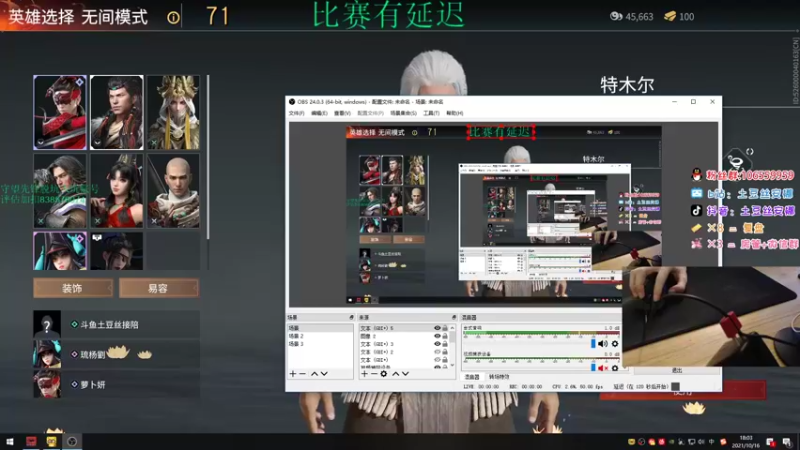Open the 查看(V) menu in OBS
Image resolution: width=800 pixels, height=450 pixels.
tap(342, 113)
